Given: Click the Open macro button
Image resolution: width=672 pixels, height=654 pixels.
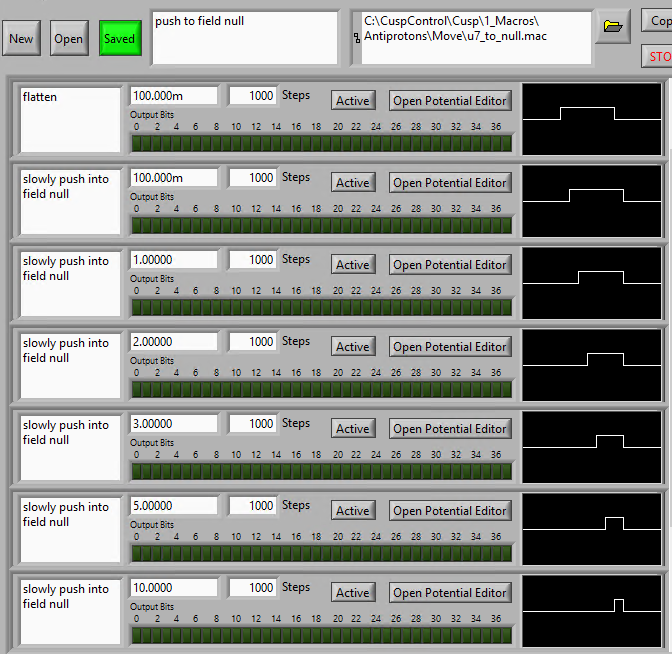Looking at the screenshot, I should [x=69, y=38].
